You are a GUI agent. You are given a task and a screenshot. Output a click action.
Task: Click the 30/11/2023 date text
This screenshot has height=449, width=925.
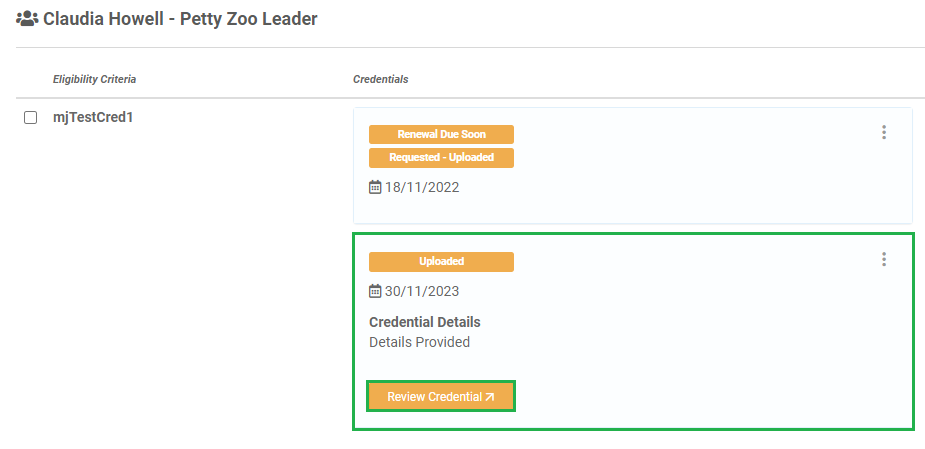point(422,291)
